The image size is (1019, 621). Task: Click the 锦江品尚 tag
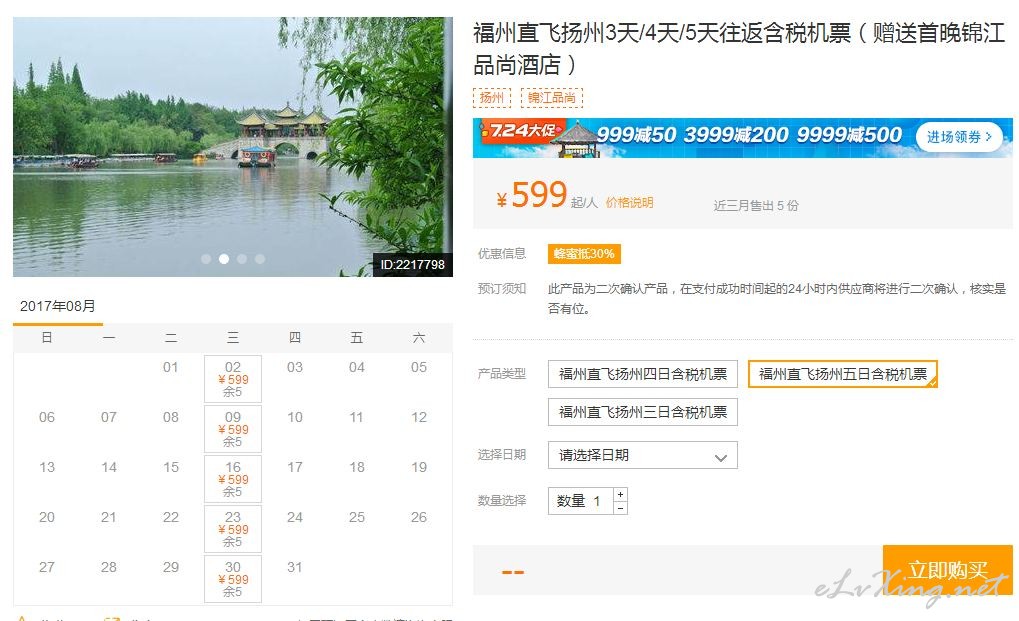(x=552, y=97)
